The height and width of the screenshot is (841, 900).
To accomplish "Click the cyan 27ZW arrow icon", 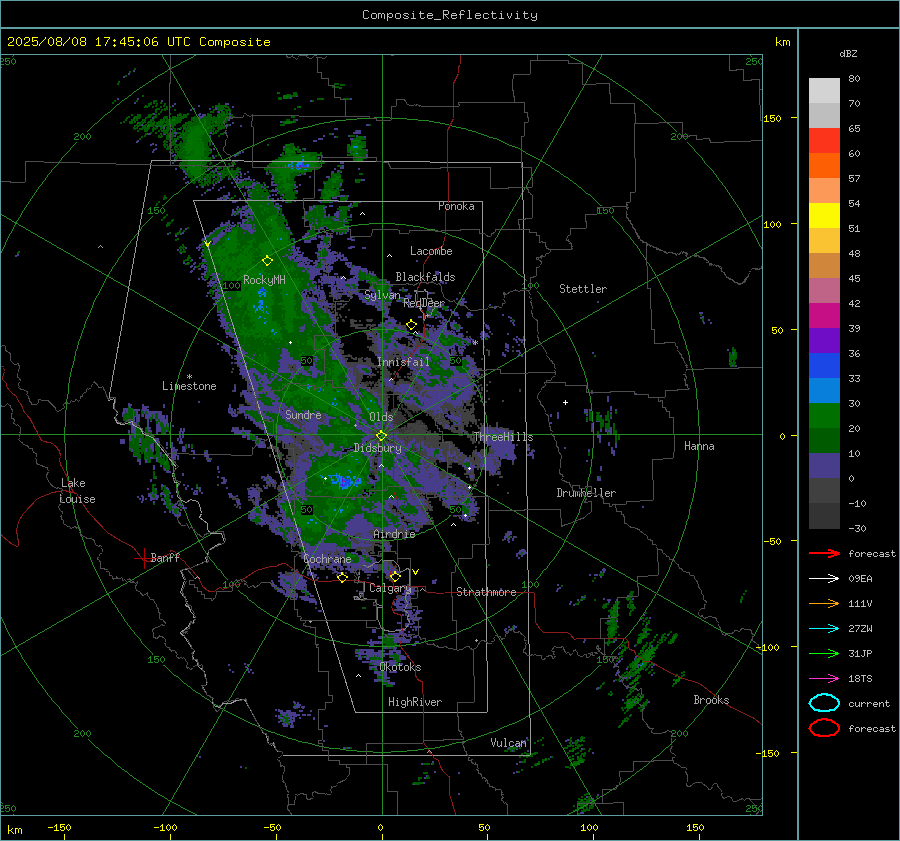I will click(824, 629).
